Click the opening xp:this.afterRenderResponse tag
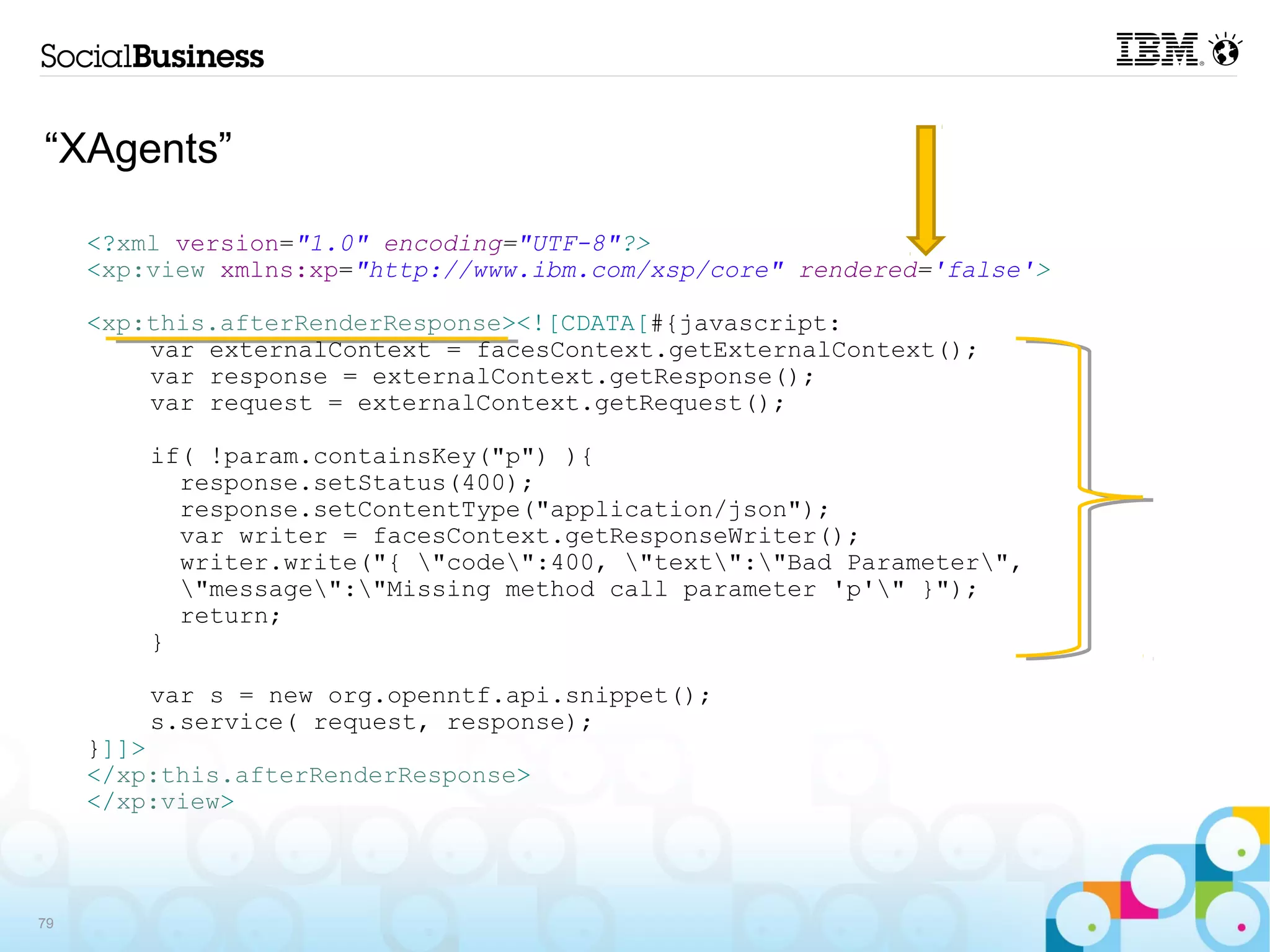The height and width of the screenshot is (952, 1270). pyautogui.click(x=301, y=324)
